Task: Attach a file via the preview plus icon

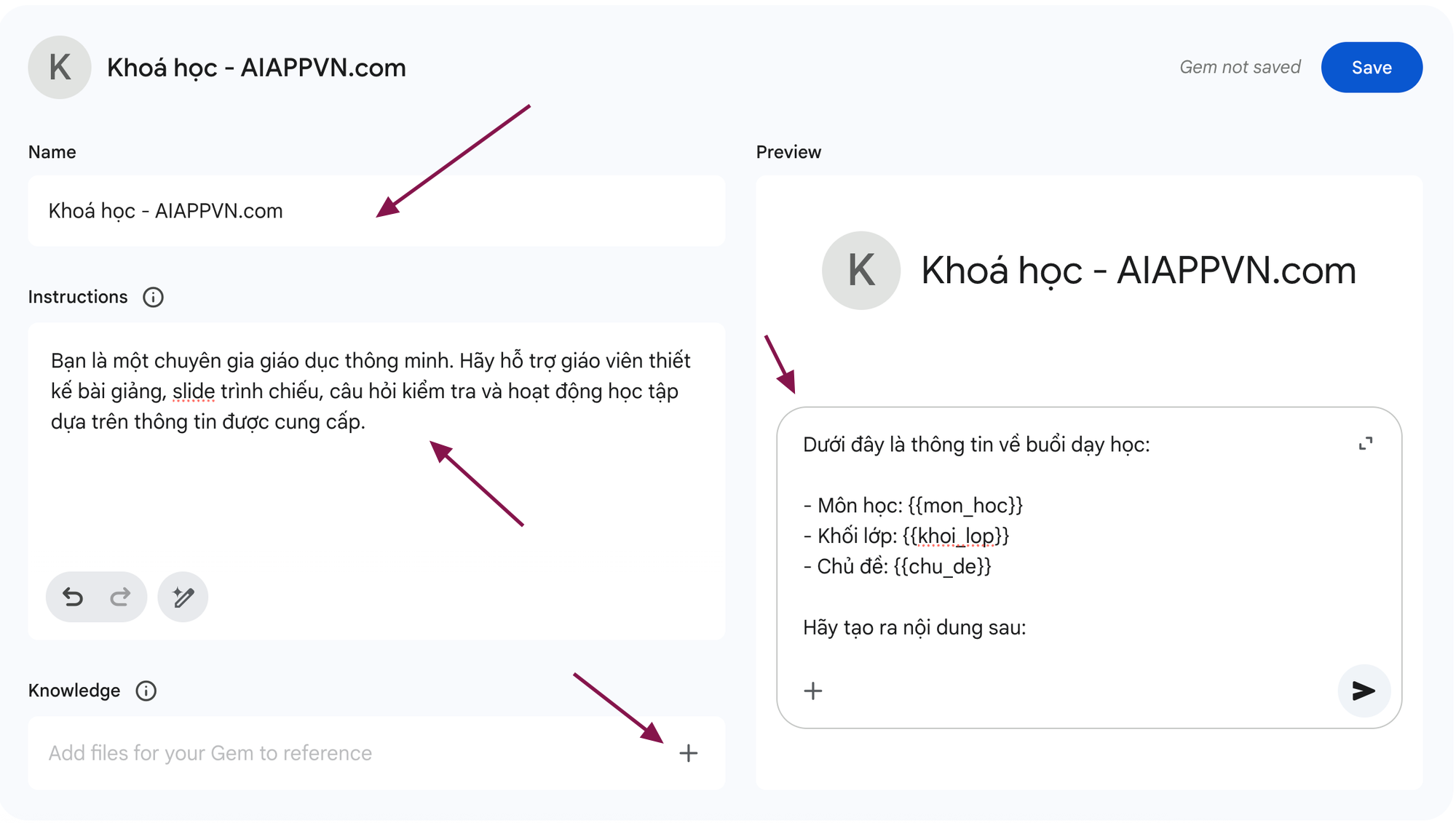Action: coord(813,691)
